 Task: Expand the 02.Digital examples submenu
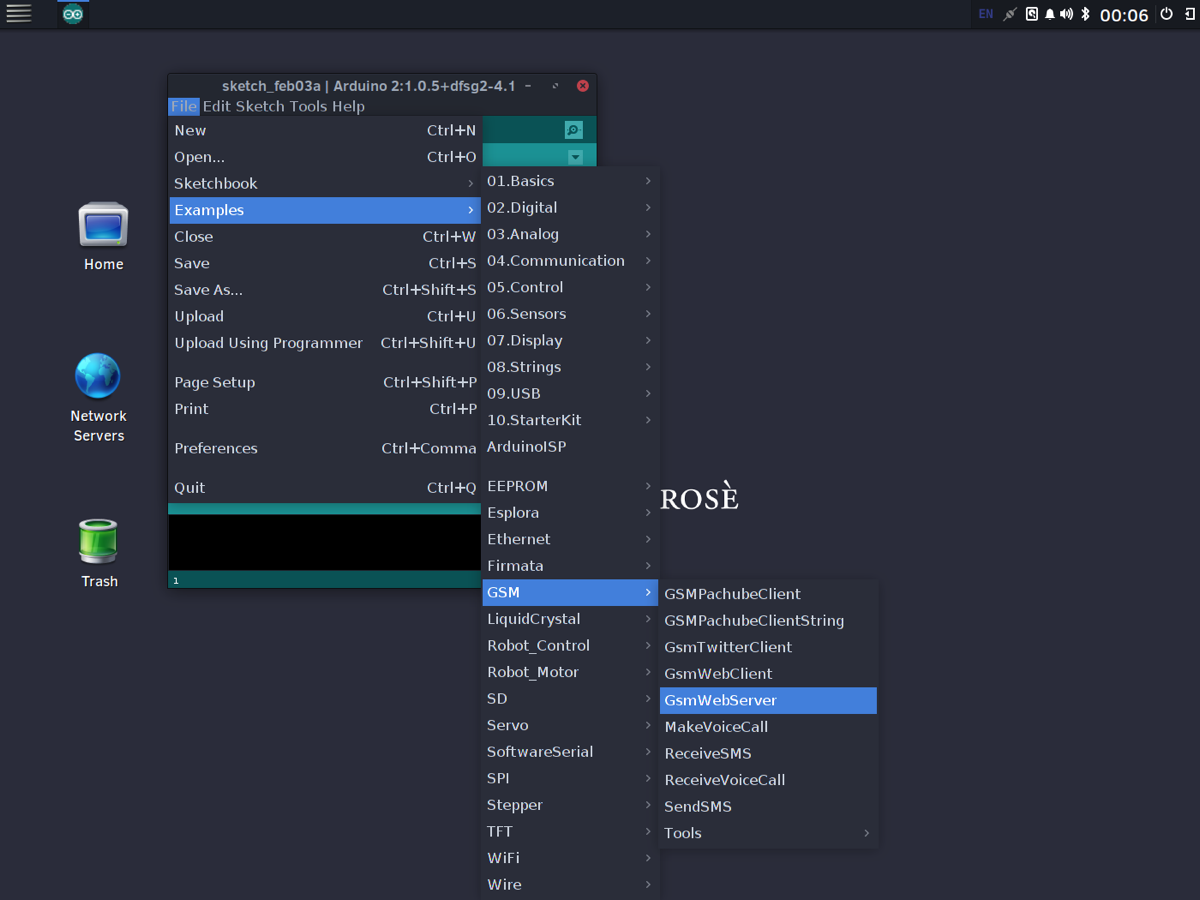[570, 207]
